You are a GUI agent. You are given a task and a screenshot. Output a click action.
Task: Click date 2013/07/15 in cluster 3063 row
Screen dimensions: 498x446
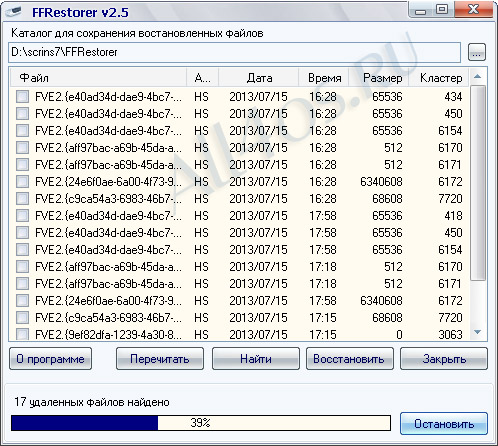pos(258,334)
